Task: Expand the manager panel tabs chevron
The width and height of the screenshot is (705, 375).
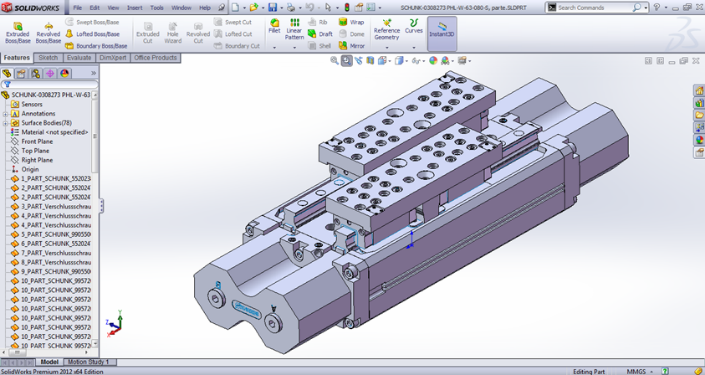Action: [94, 73]
